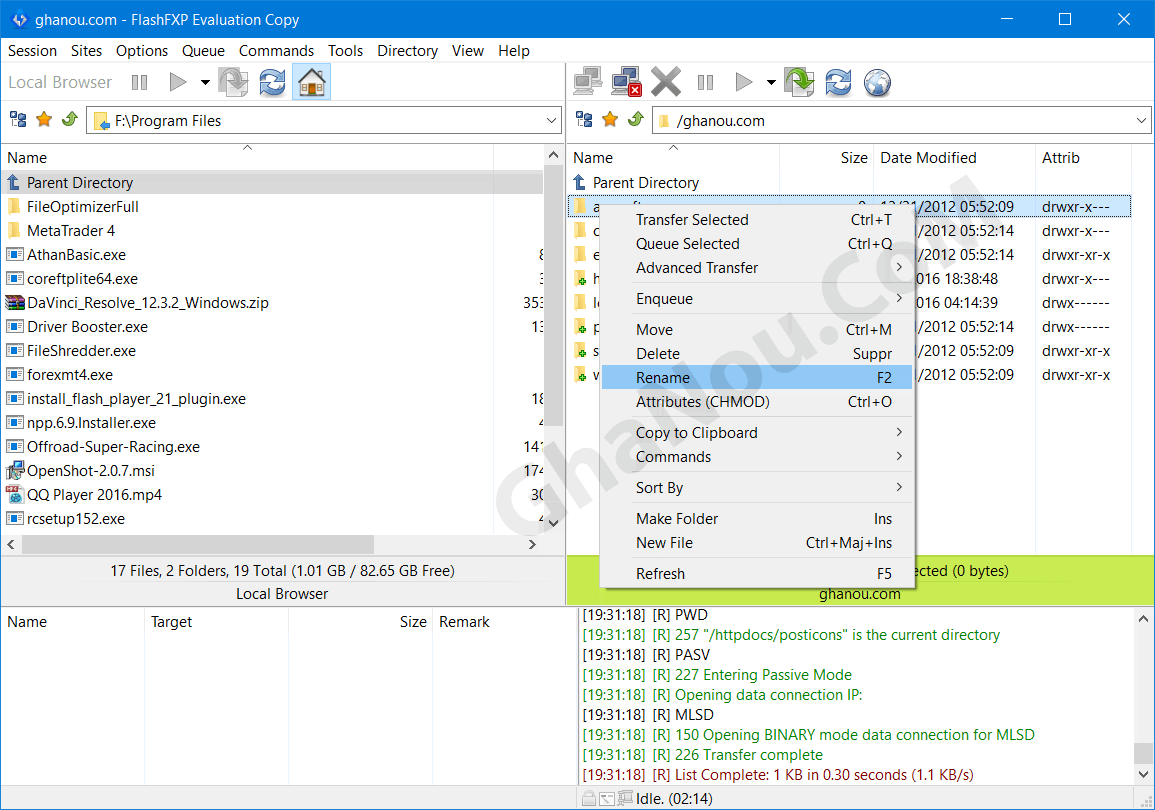Sort remote list by Size header
The image size is (1155, 810).
pyautogui.click(x=826, y=158)
